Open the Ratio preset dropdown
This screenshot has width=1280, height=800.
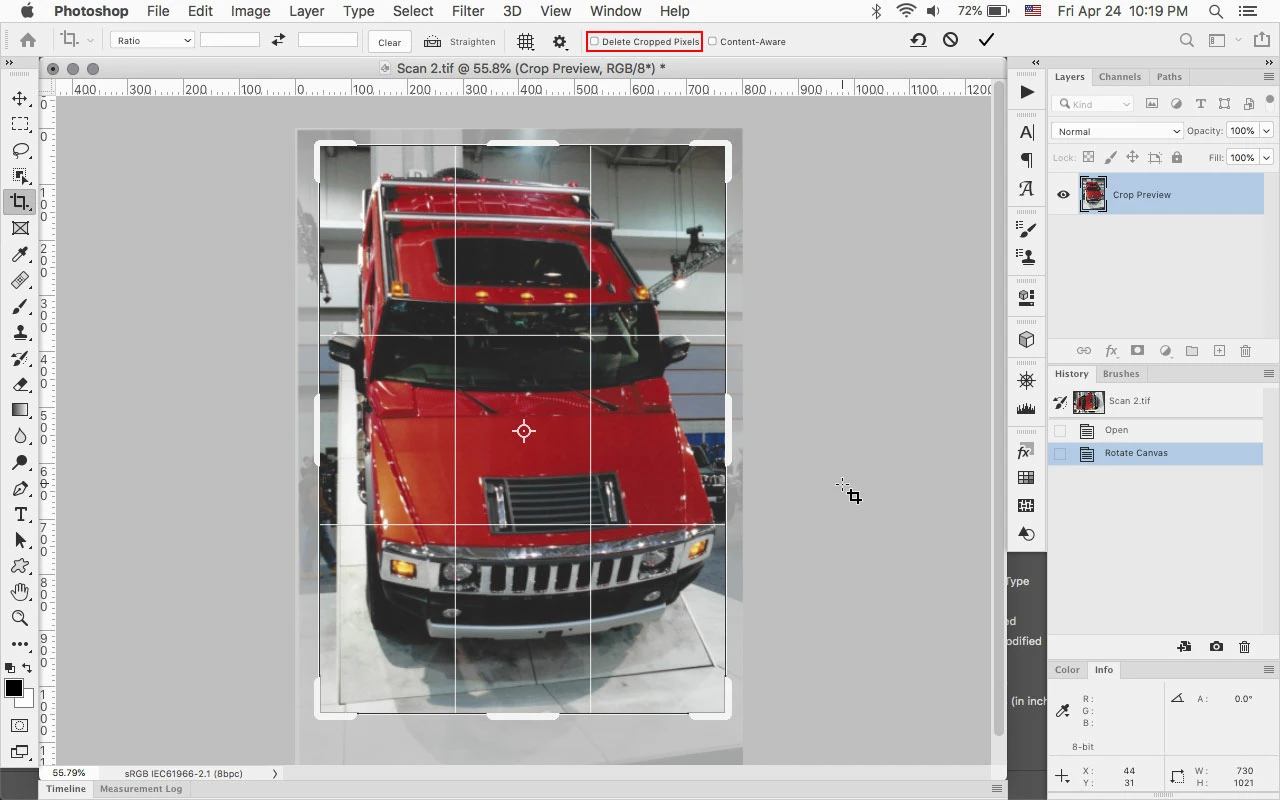[x=152, y=41]
